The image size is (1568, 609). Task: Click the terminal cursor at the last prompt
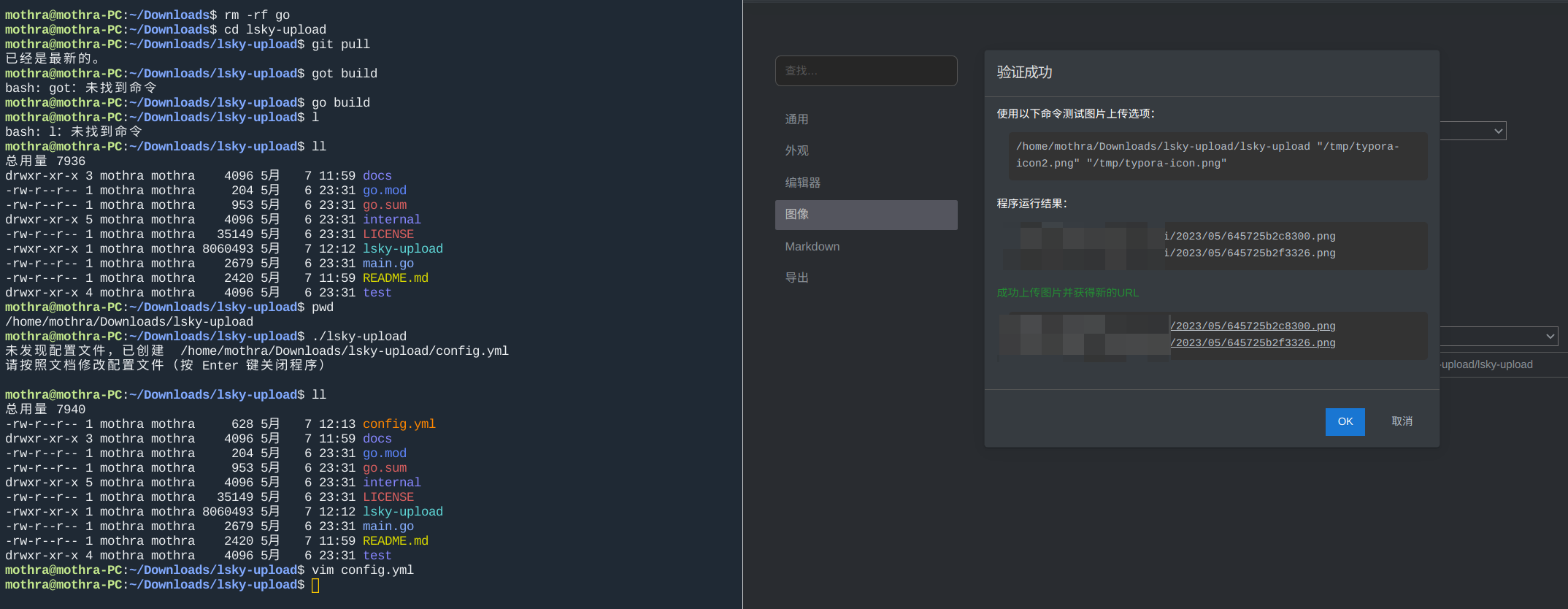pos(315,585)
